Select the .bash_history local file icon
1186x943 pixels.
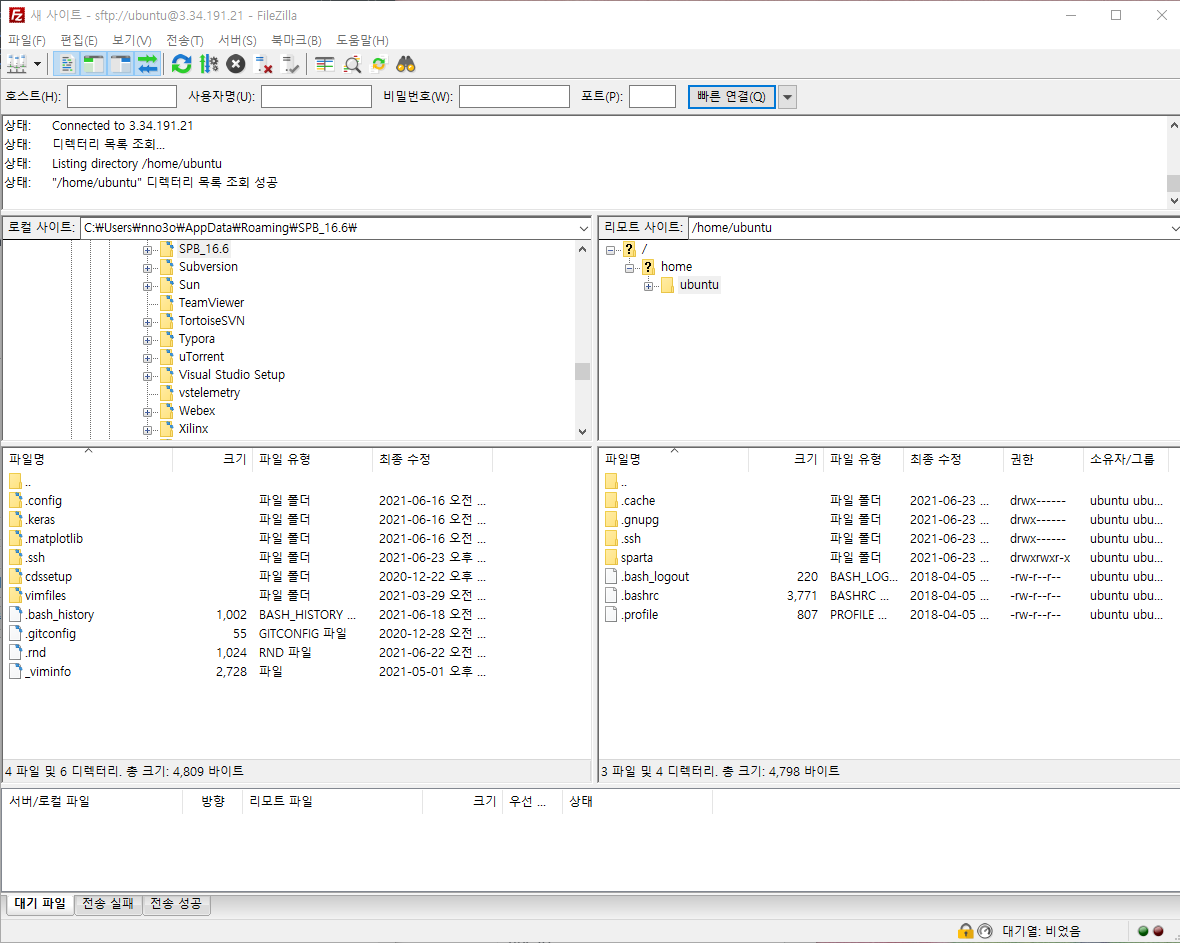coord(15,614)
